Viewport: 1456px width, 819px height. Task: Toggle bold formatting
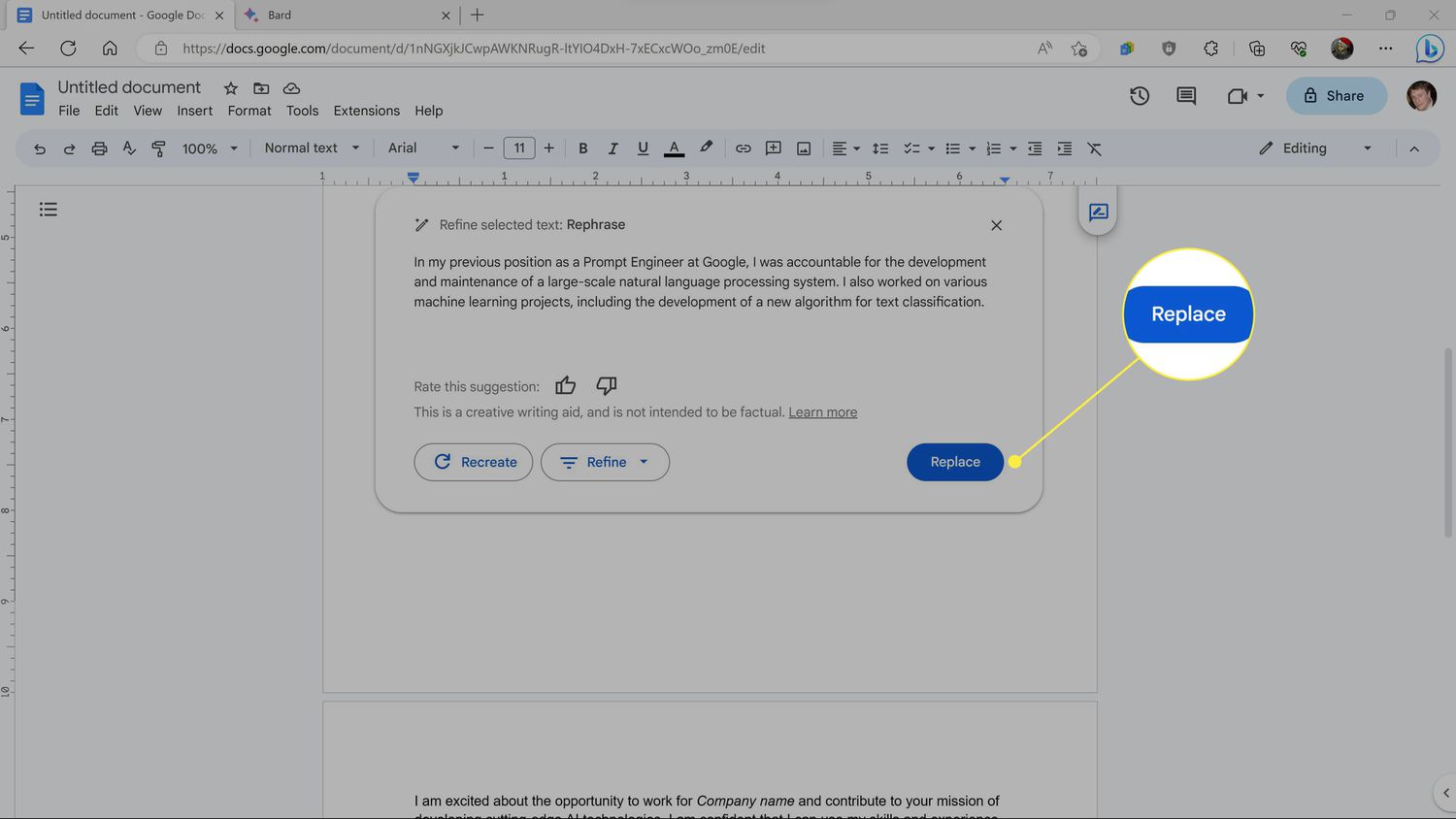click(x=582, y=148)
